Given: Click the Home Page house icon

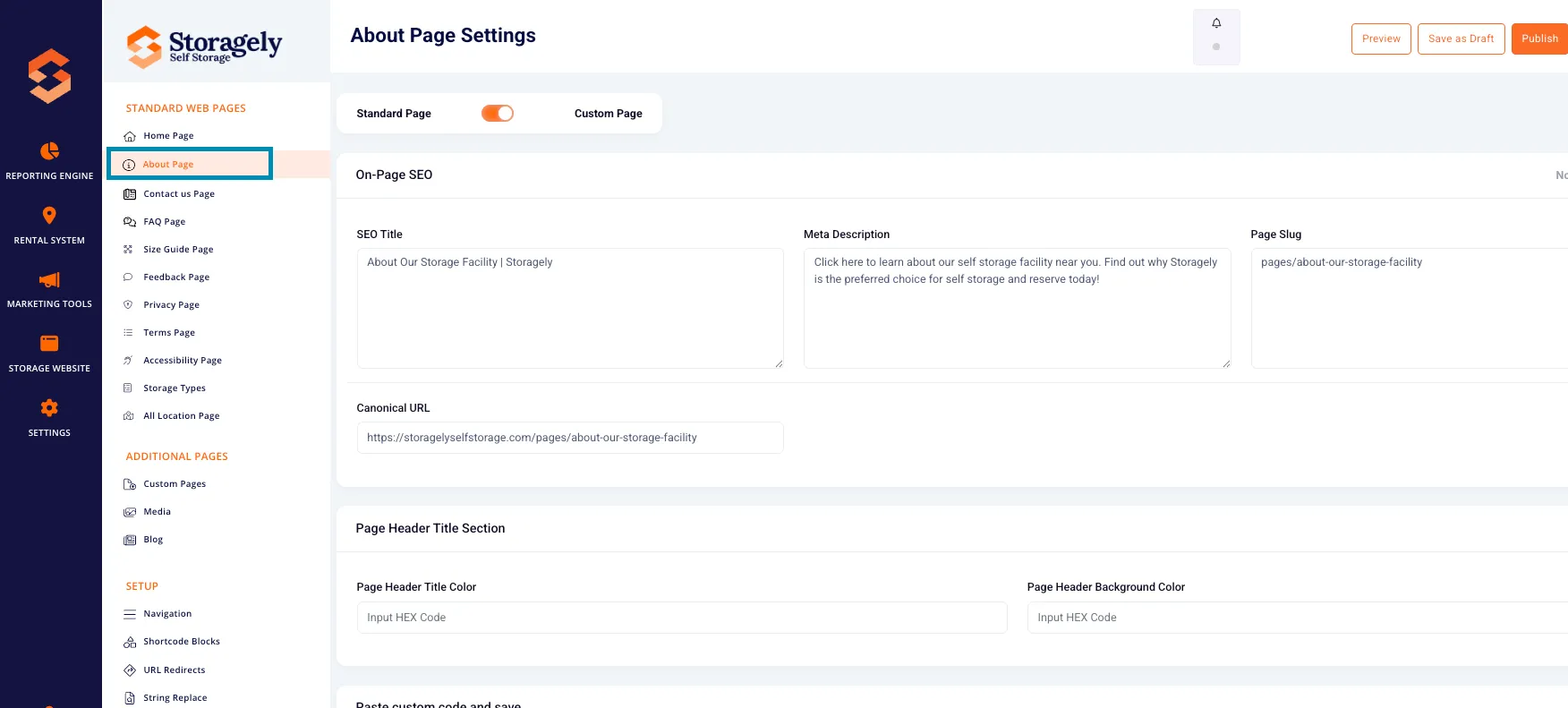Looking at the screenshot, I should point(130,136).
